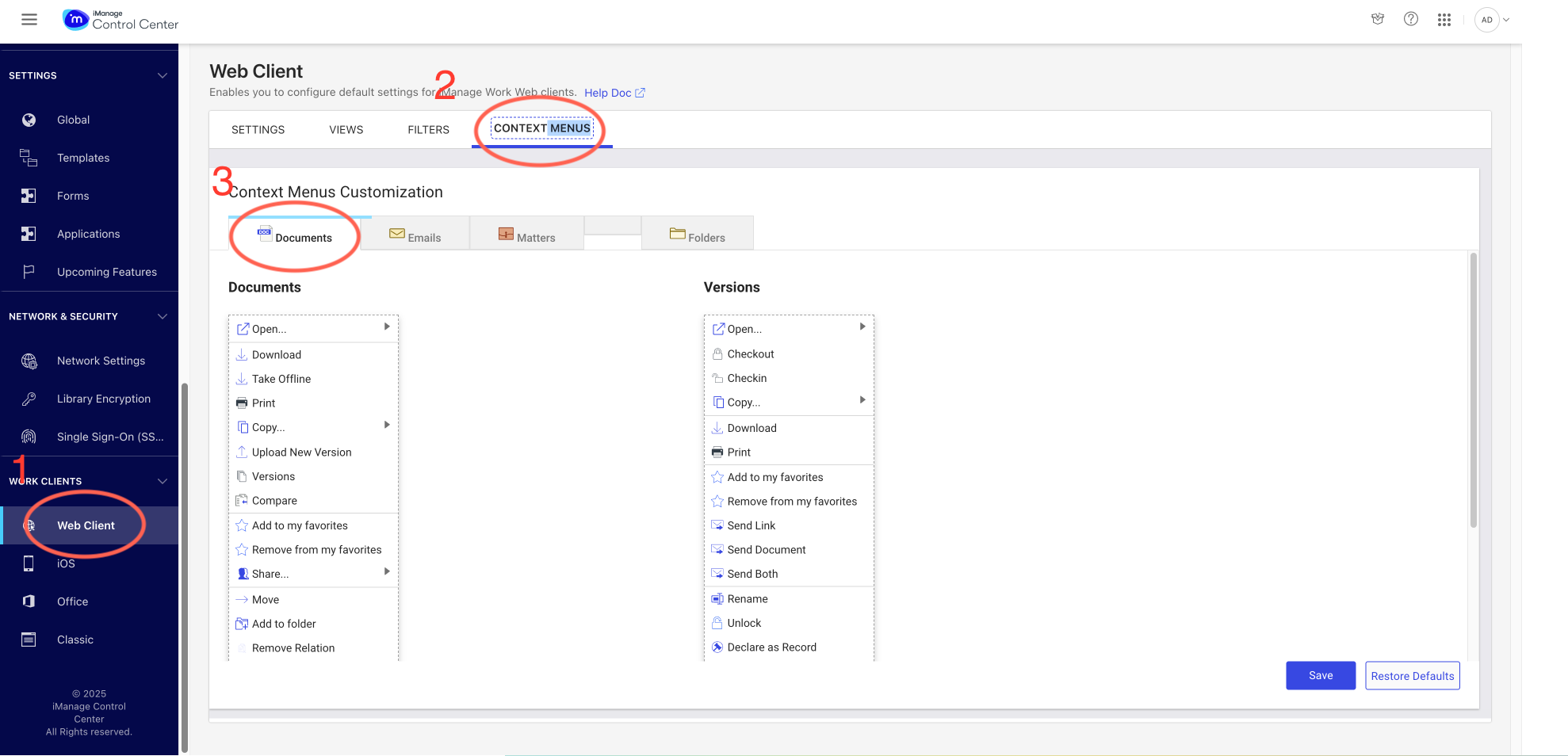This screenshot has height=756, width=1568.
Task: Click the notifications icon in header
Action: tap(1378, 20)
